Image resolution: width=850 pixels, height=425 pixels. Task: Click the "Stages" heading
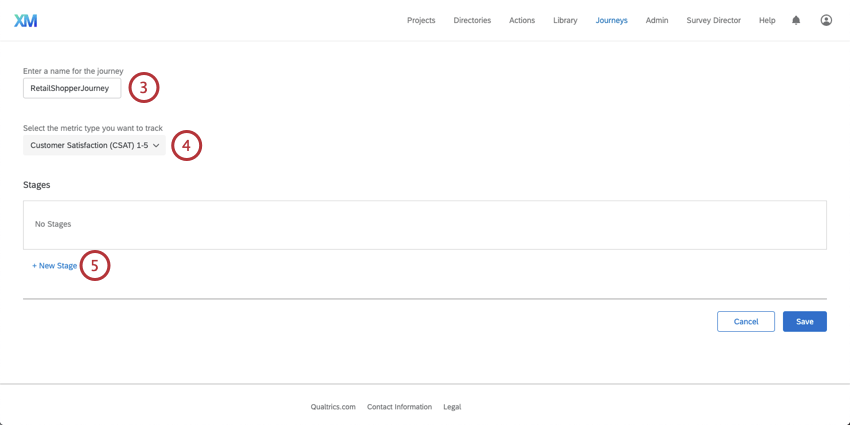point(36,185)
